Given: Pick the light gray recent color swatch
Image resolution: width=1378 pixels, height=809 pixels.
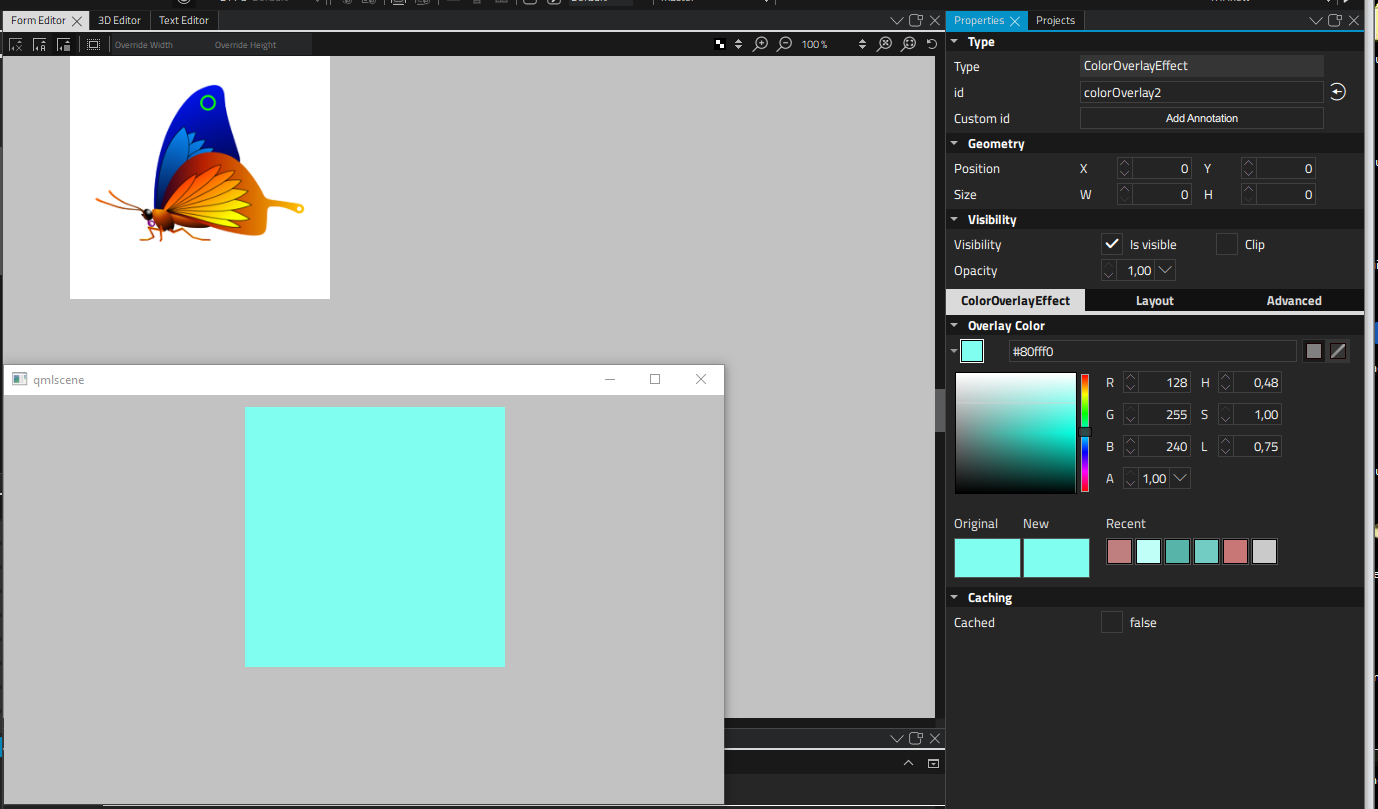Looking at the screenshot, I should point(1264,552).
